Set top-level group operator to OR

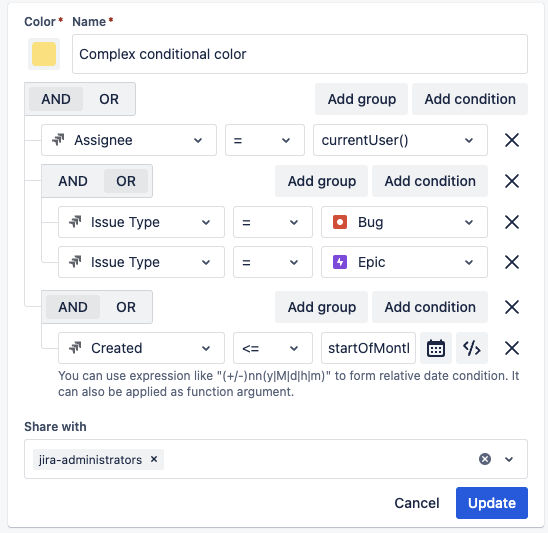(x=109, y=99)
